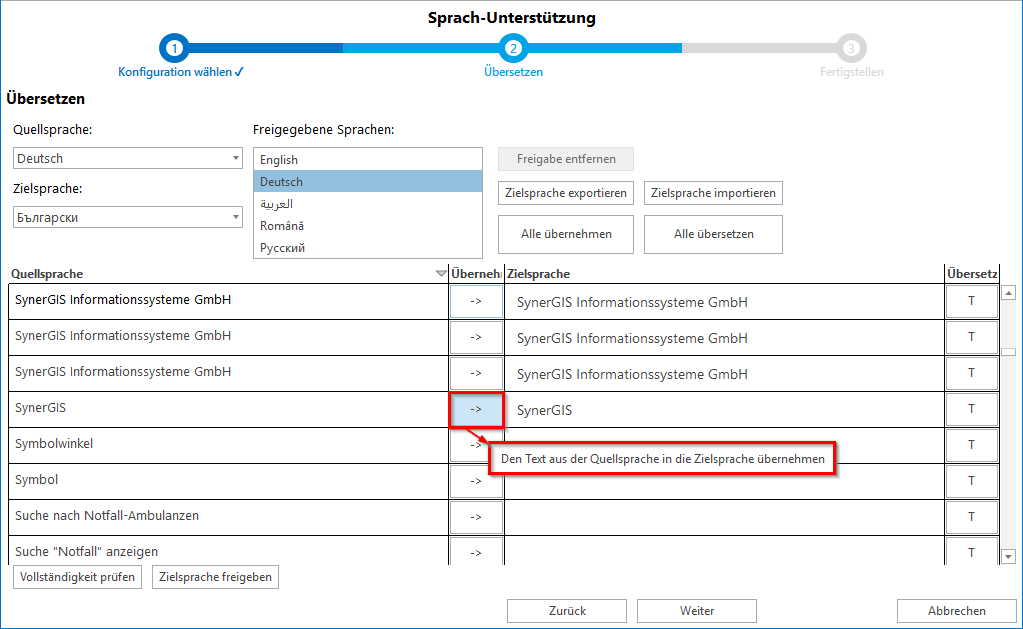The height and width of the screenshot is (629, 1023).
Task: Open the Quellsprache dropdown showing Deutsch
Action: 128,158
